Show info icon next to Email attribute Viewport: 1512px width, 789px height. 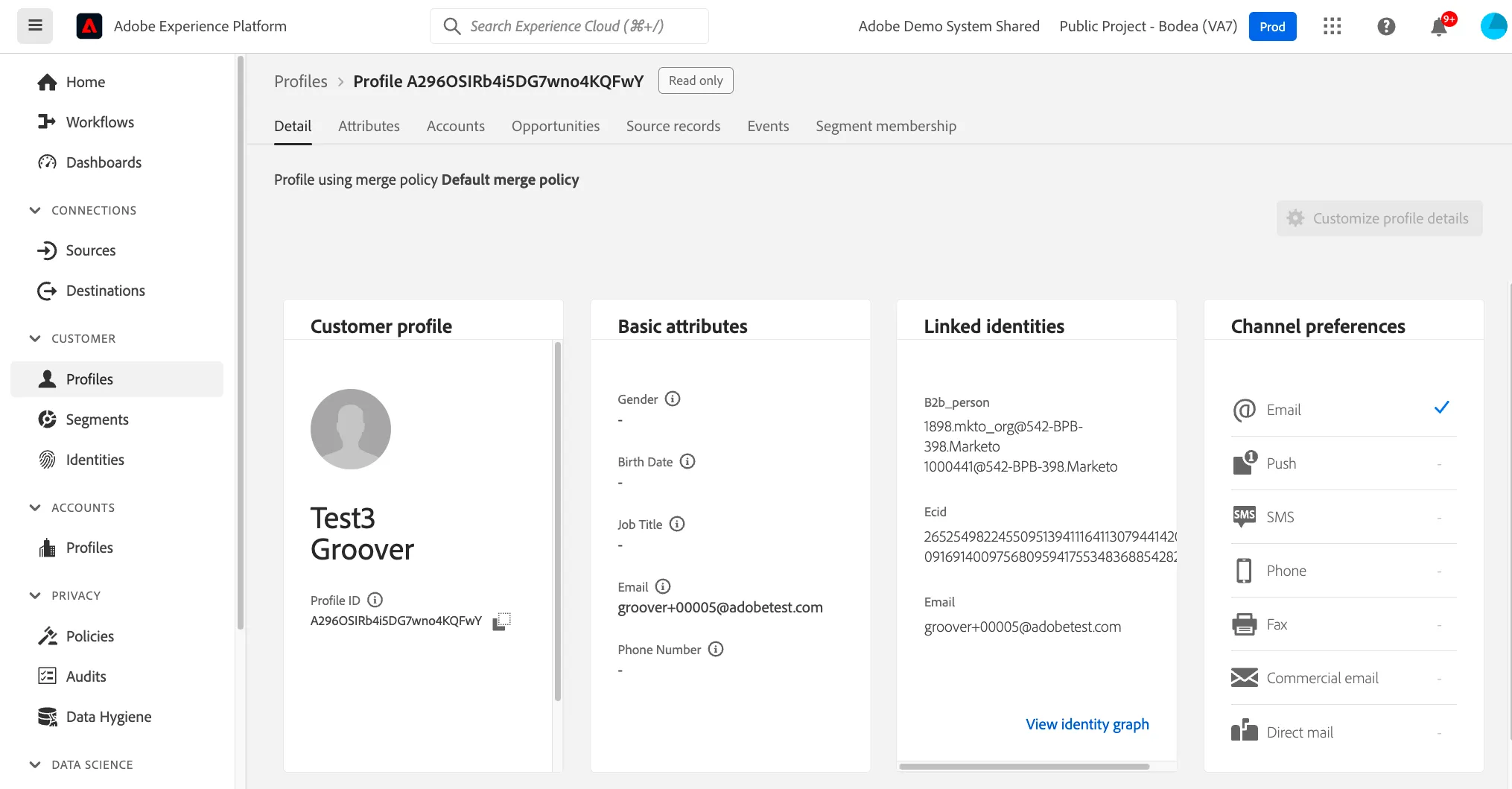click(x=663, y=586)
